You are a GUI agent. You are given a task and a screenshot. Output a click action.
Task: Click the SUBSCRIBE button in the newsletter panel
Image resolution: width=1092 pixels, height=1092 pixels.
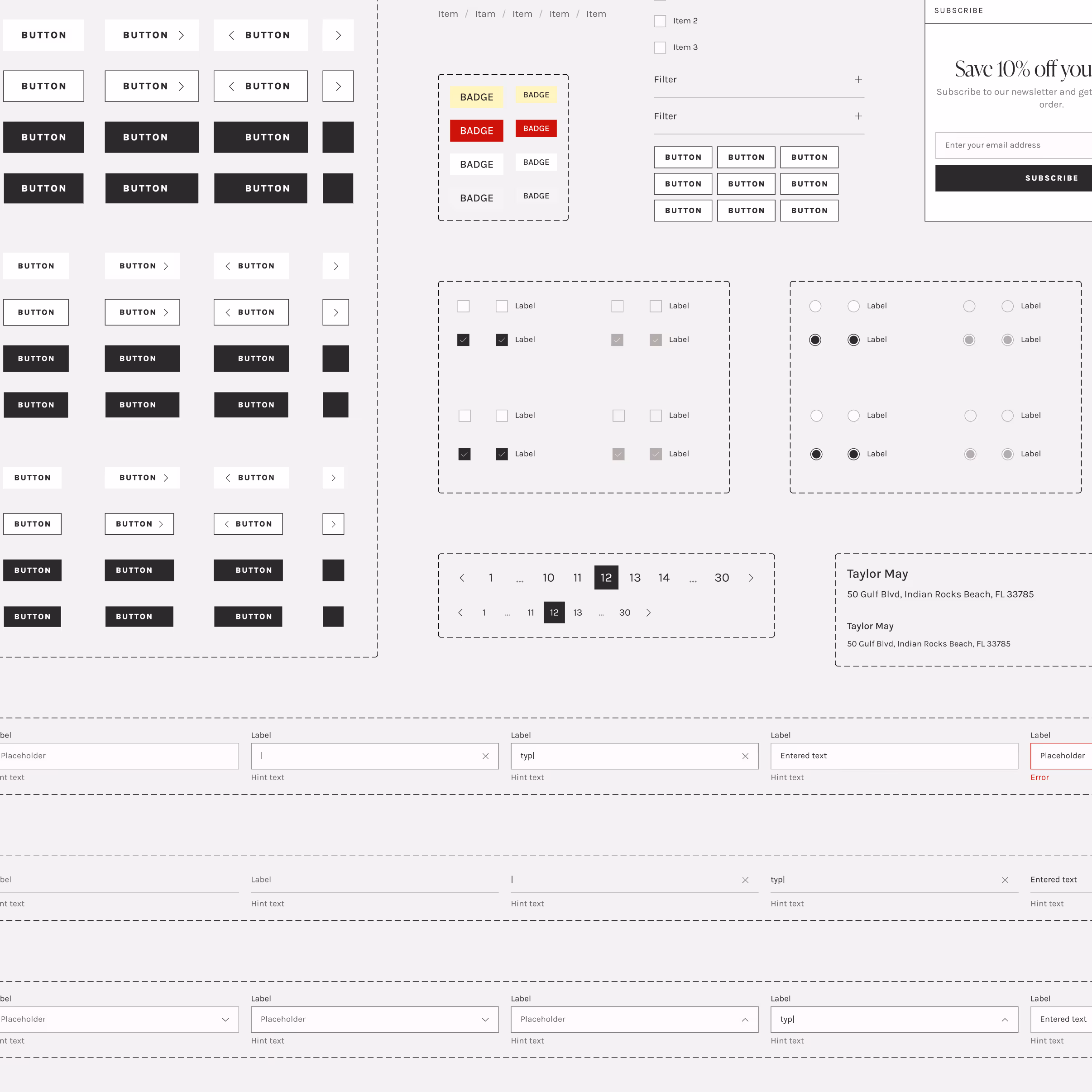[x=1051, y=177]
